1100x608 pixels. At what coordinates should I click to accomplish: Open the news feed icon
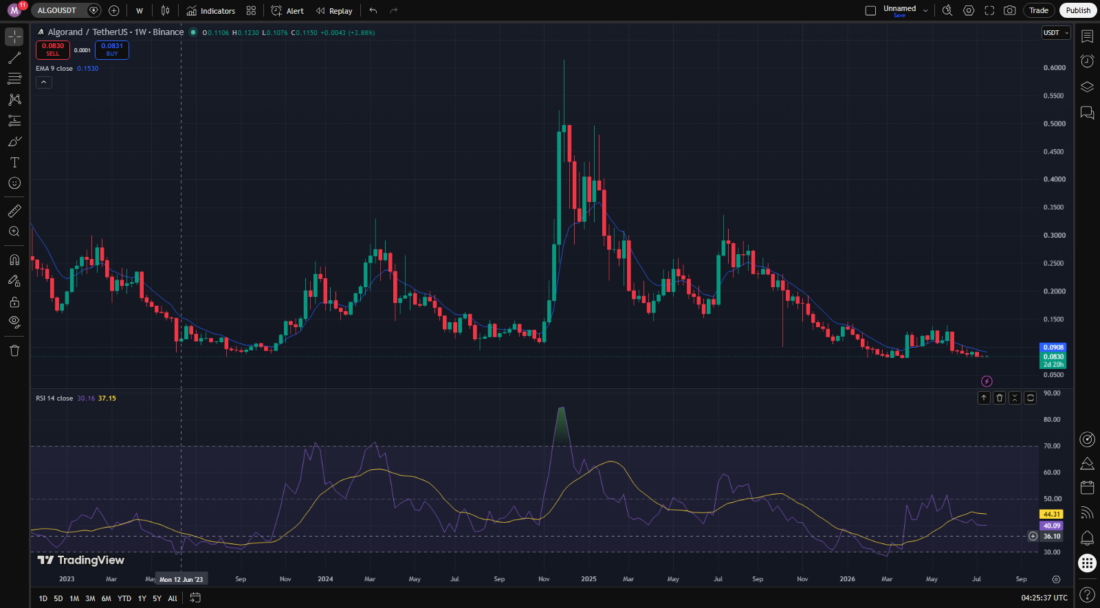[1087, 513]
